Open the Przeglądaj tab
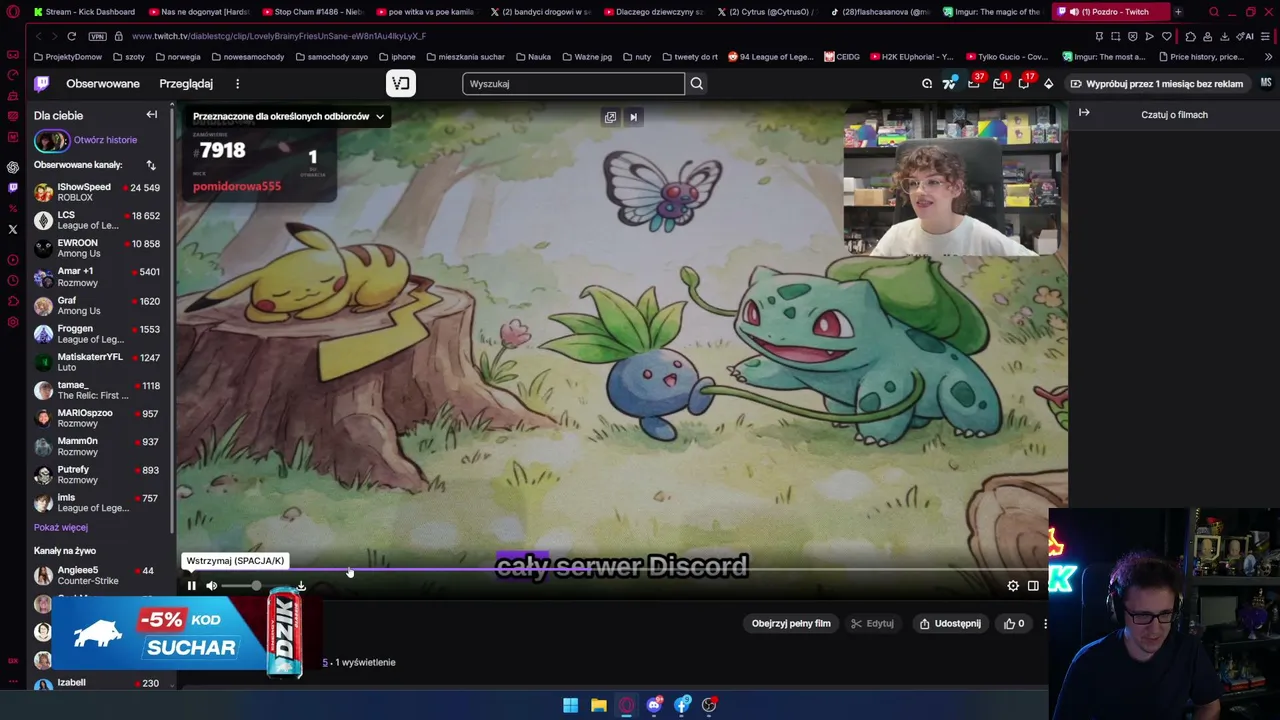Screen dimensions: 1280x720 click(x=186, y=84)
